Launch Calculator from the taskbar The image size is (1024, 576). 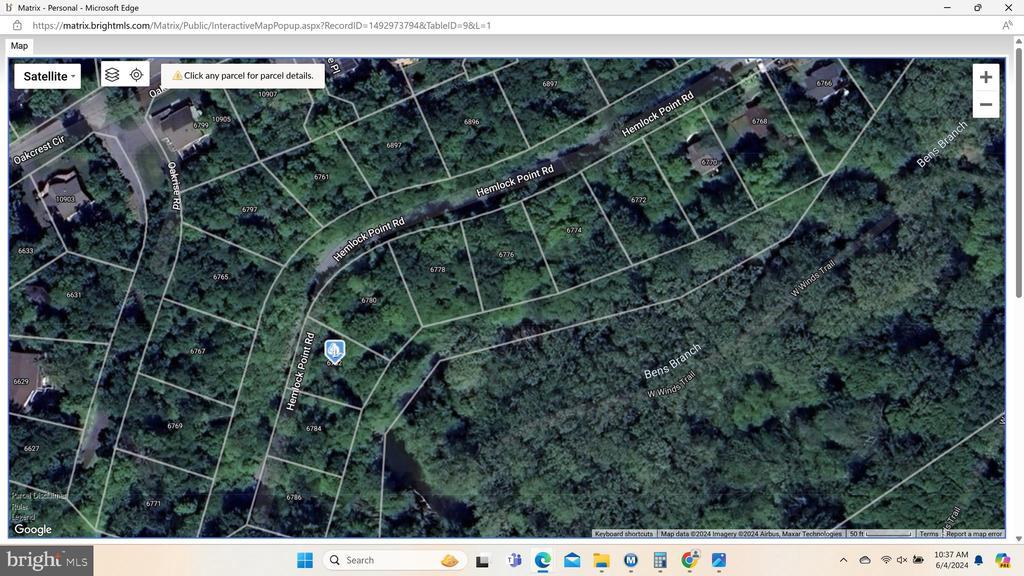pos(660,560)
